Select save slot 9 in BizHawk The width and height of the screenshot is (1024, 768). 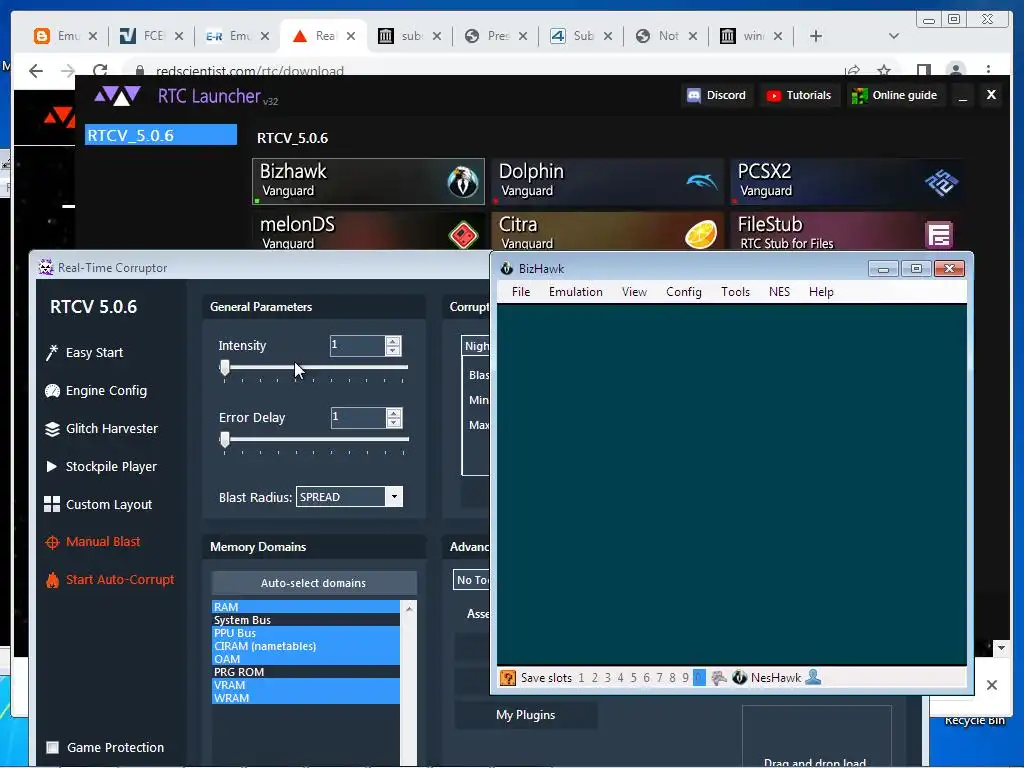(x=685, y=678)
